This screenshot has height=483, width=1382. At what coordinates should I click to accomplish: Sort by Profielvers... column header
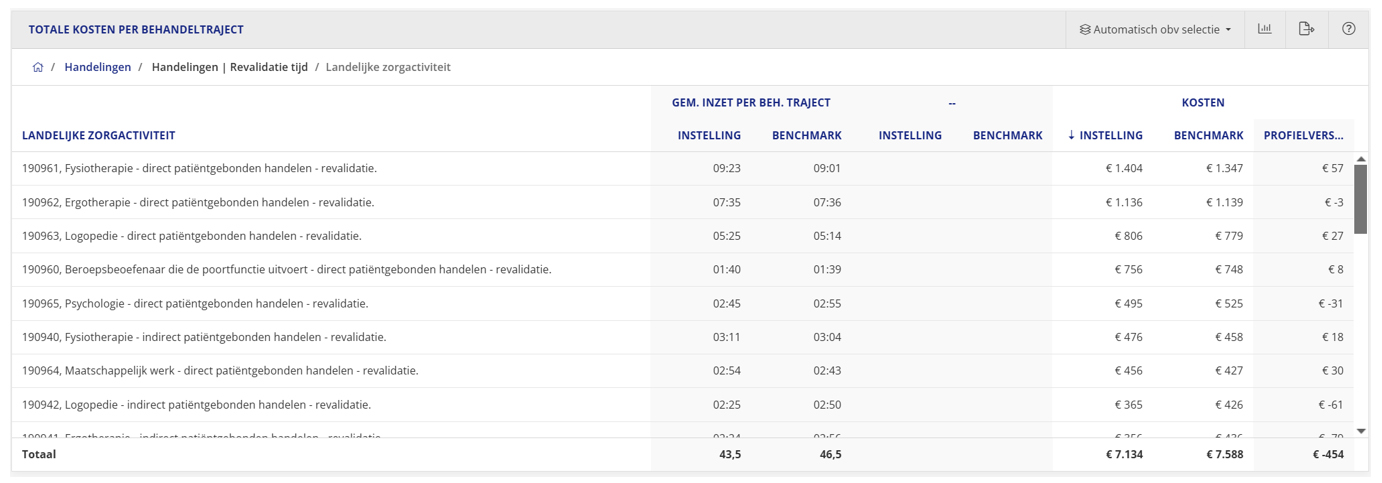[x=1303, y=135]
